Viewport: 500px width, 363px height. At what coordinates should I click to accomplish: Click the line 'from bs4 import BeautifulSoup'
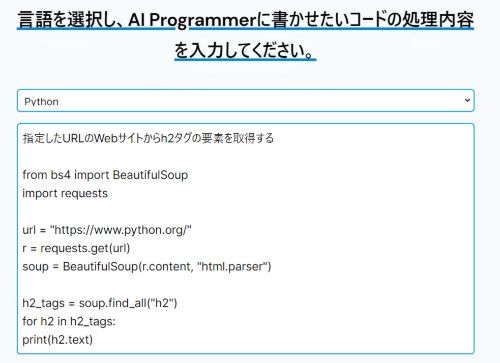pos(105,175)
